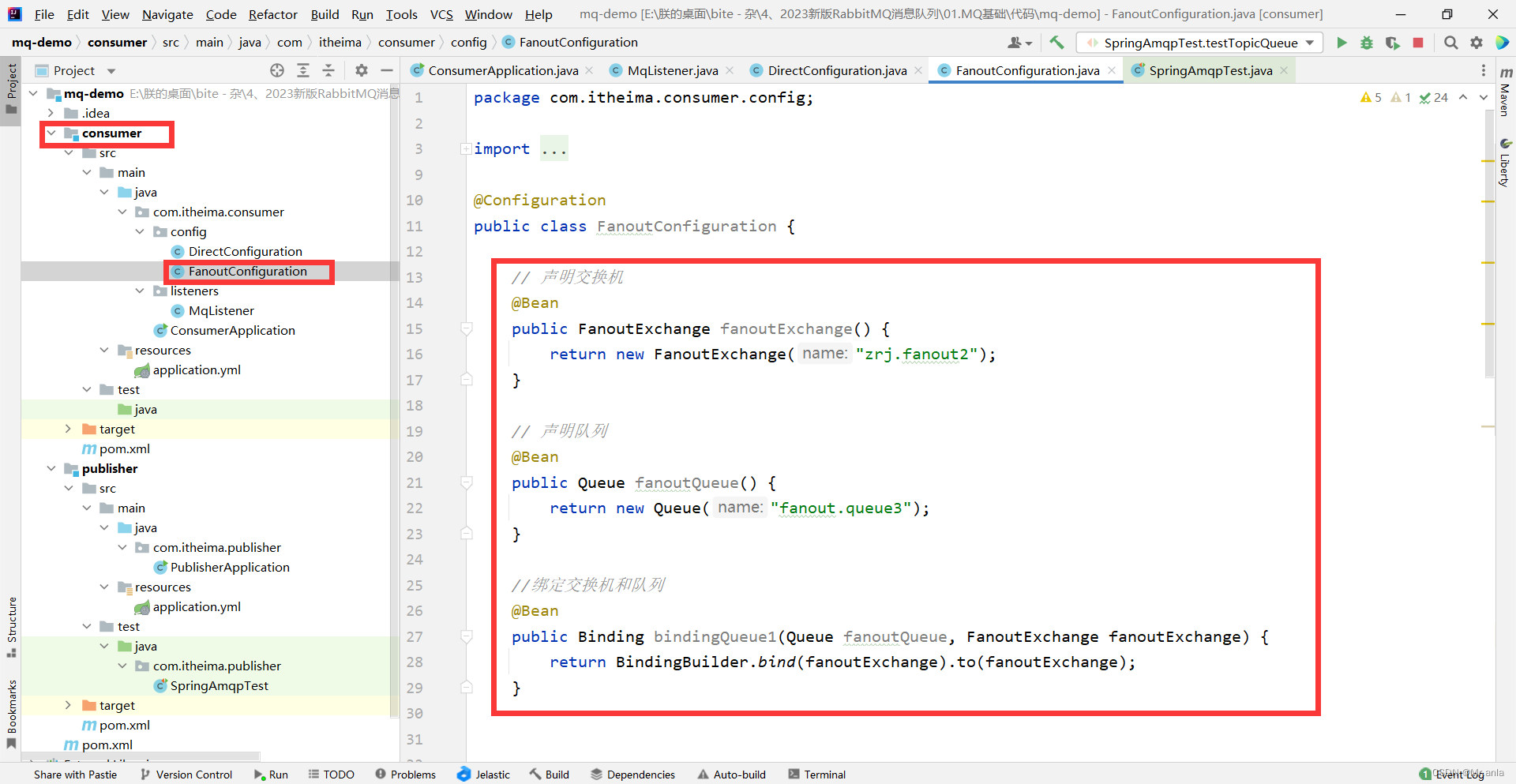
Task: Close the ConsumerApplication.java tab
Action: point(589,70)
